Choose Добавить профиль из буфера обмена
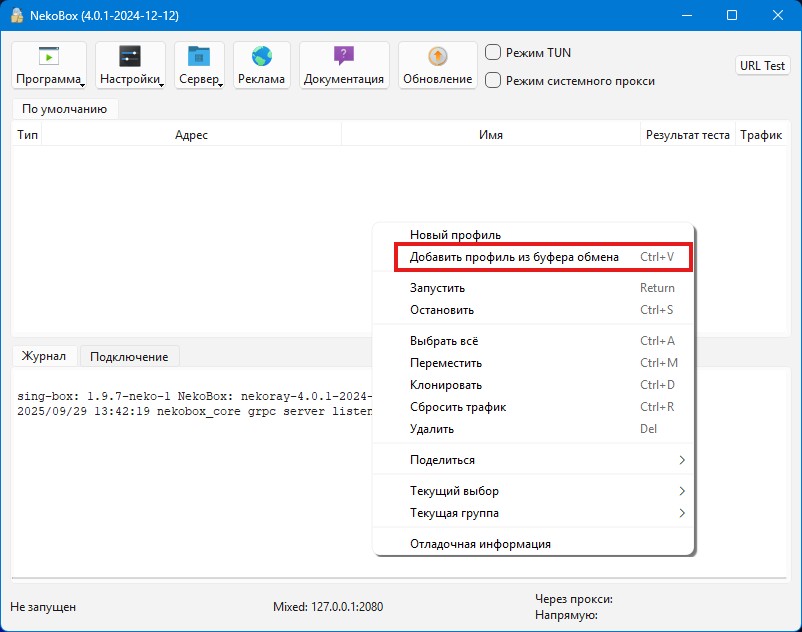Image resolution: width=802 pixels, height=632 pixels. click(x=514, y=257)
